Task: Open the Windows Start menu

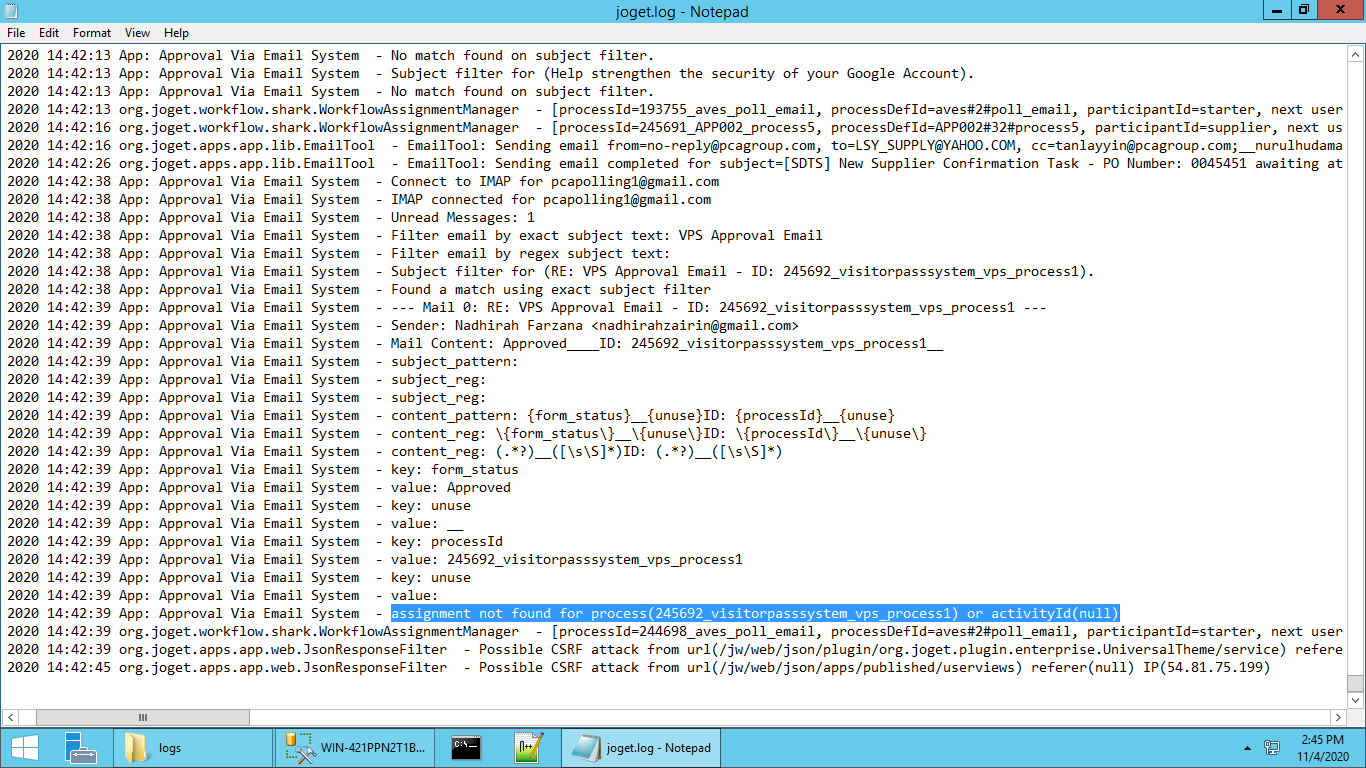Action: point(25,747)
